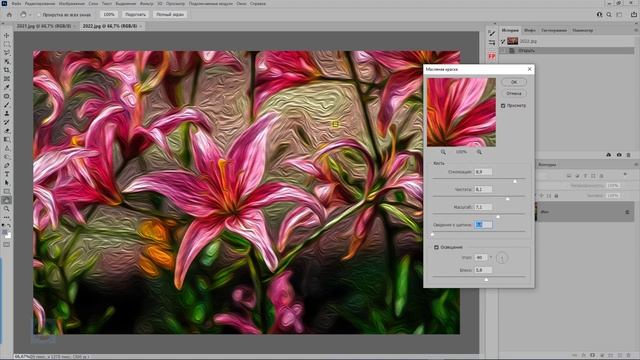Click Отмена in the Oil Paint dialog
This screenshot has width=640, height=360.
click(514, 93)
